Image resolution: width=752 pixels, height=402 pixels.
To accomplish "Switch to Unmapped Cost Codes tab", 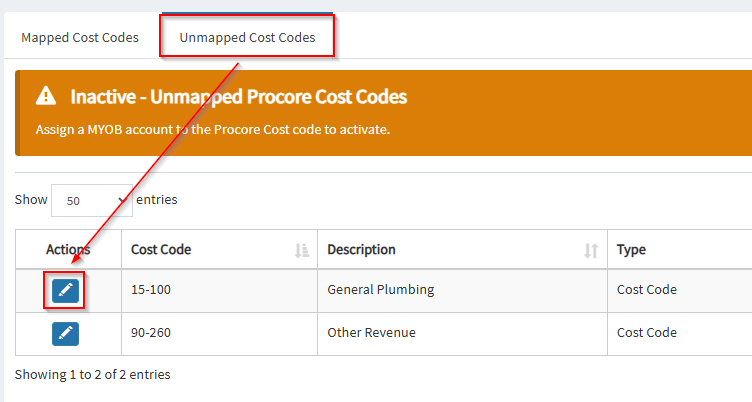I will coord(247,37).
